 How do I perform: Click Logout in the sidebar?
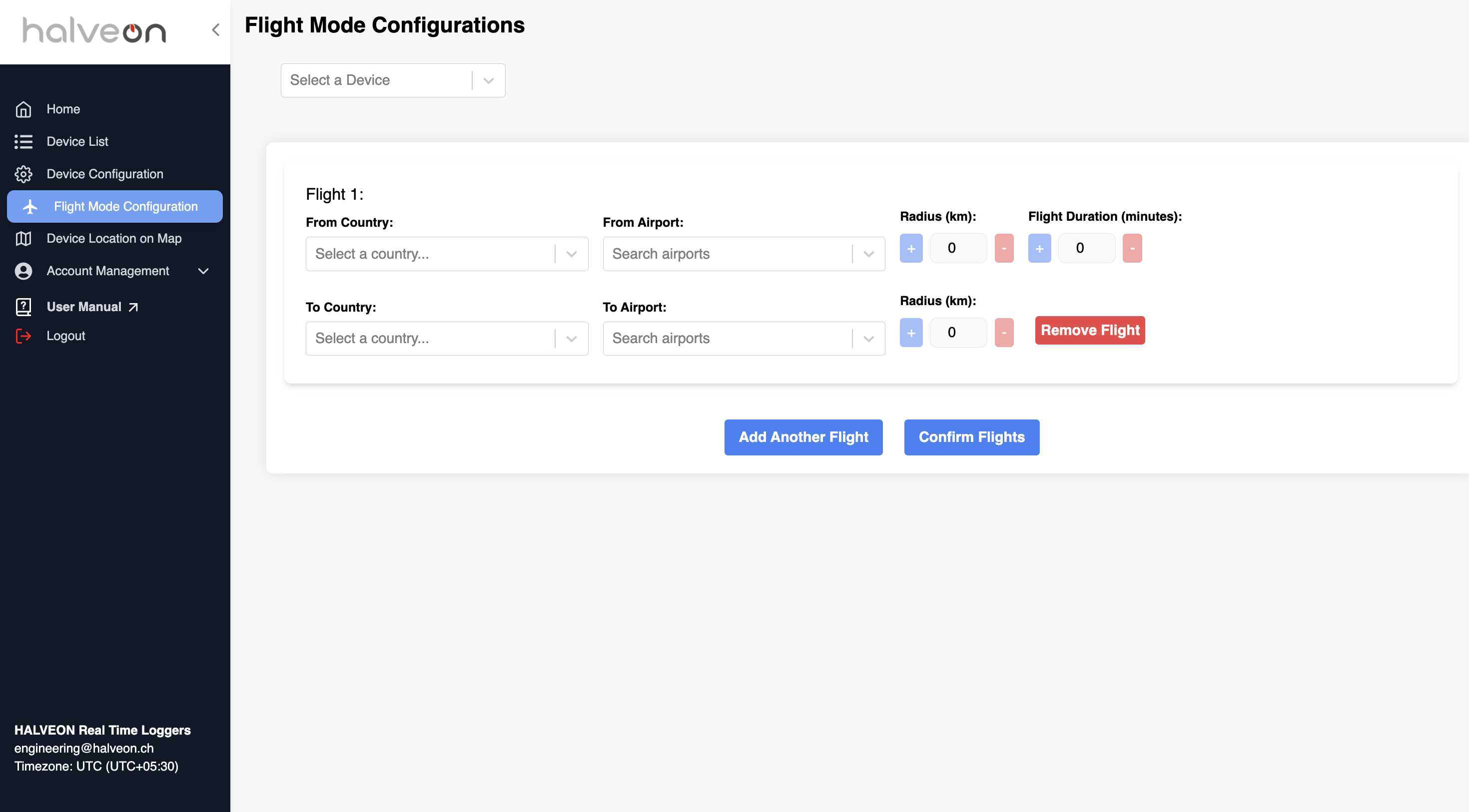point(65,336)
